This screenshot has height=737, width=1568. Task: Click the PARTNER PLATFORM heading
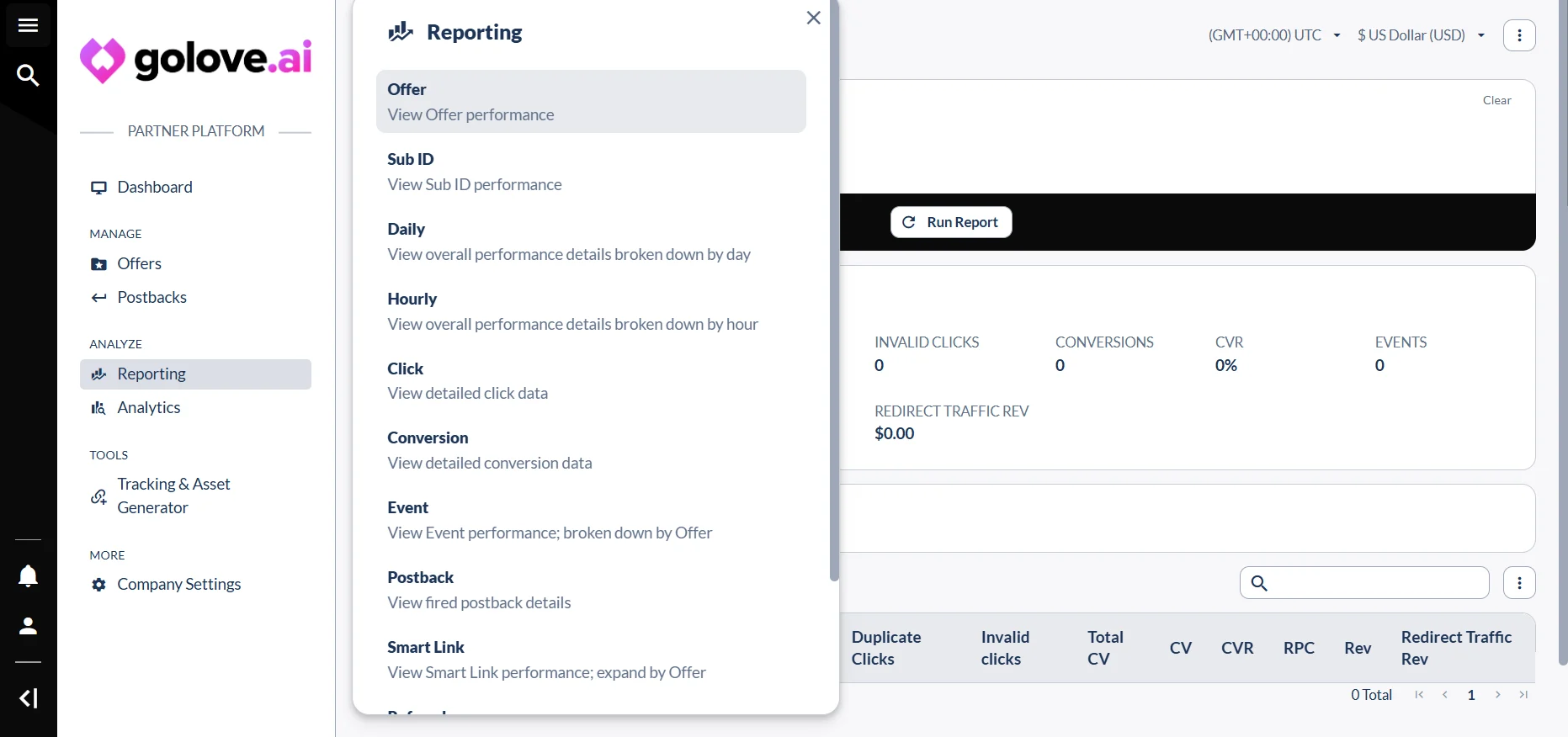tap(196, 131)
